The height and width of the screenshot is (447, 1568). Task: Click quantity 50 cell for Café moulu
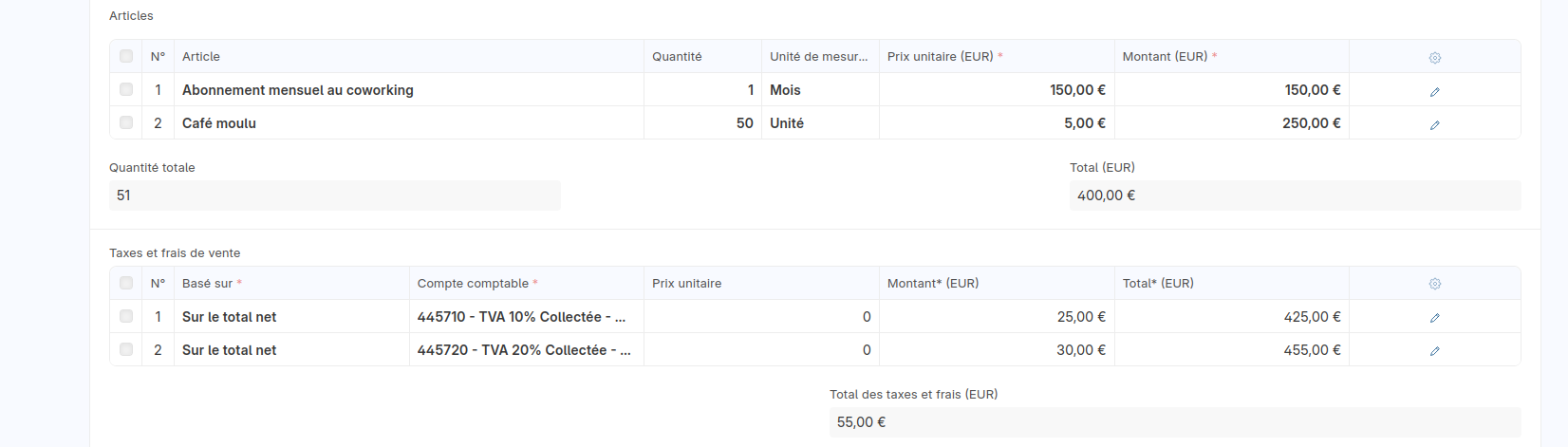pos(702,123)
